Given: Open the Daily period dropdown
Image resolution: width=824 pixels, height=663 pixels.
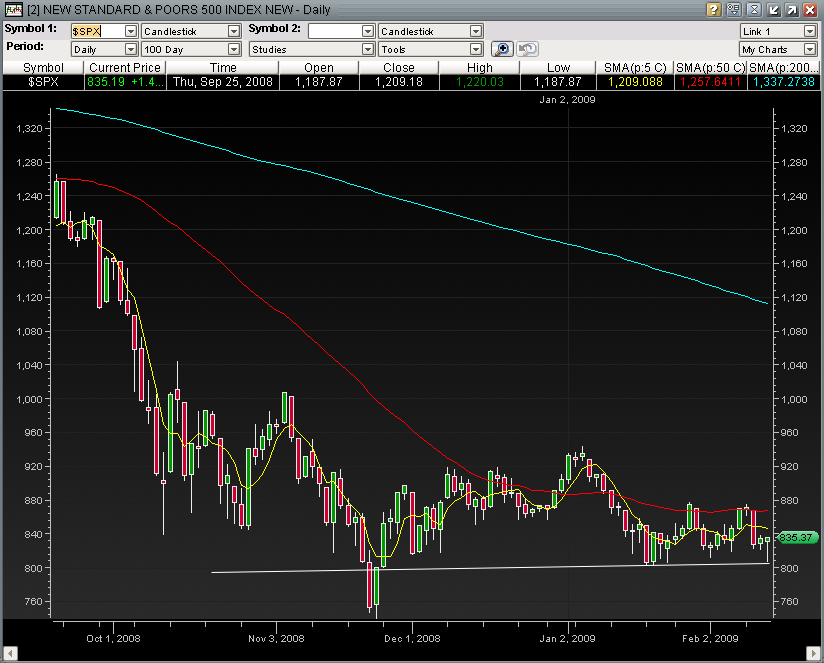Looking at the screenshot, I should pyautogui.click(x=130, y=49).
